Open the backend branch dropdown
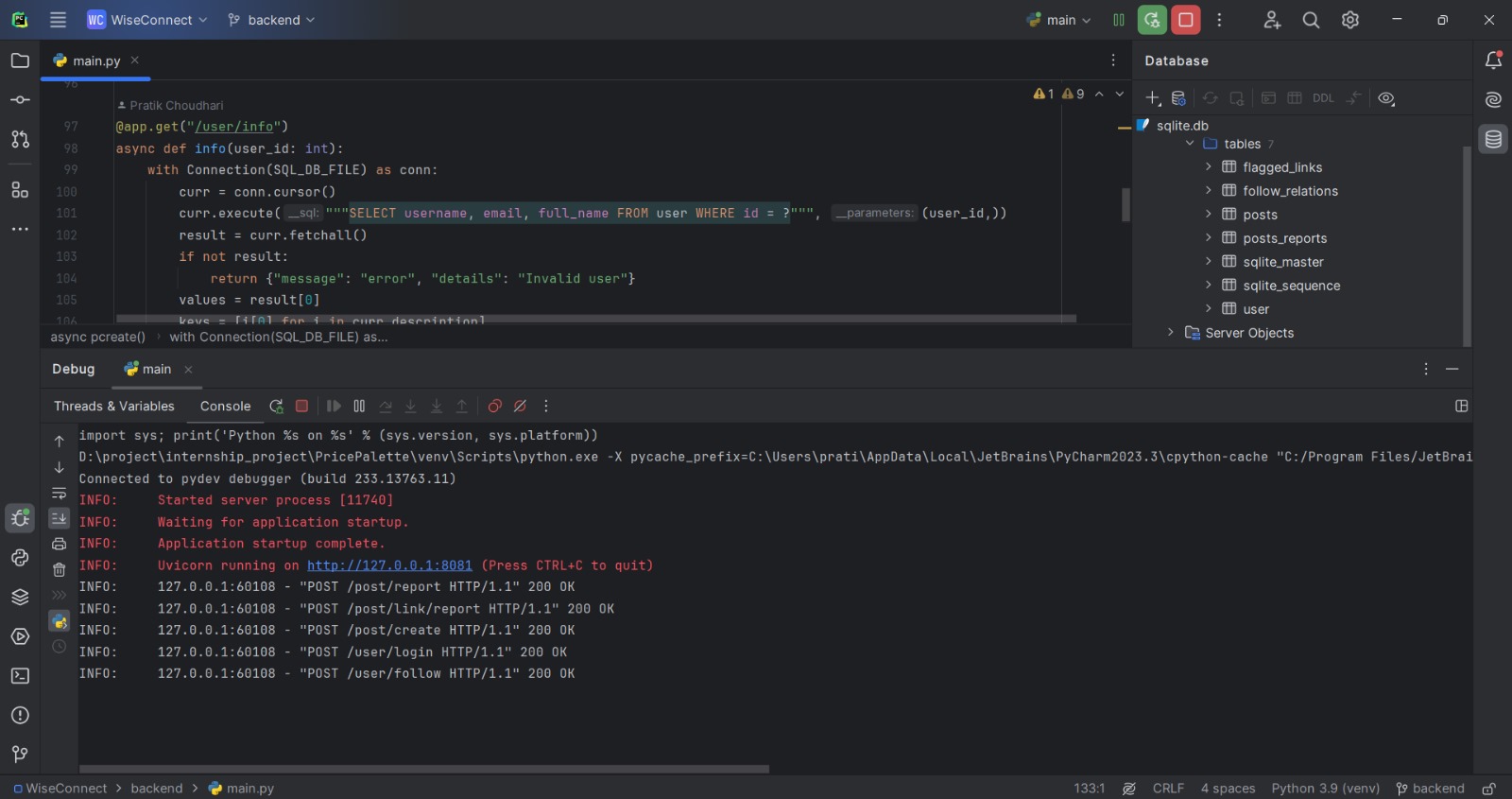Image resolution: width=1512 pixels, height=799 pixels. pyautogui.click(x=271, y=20)
